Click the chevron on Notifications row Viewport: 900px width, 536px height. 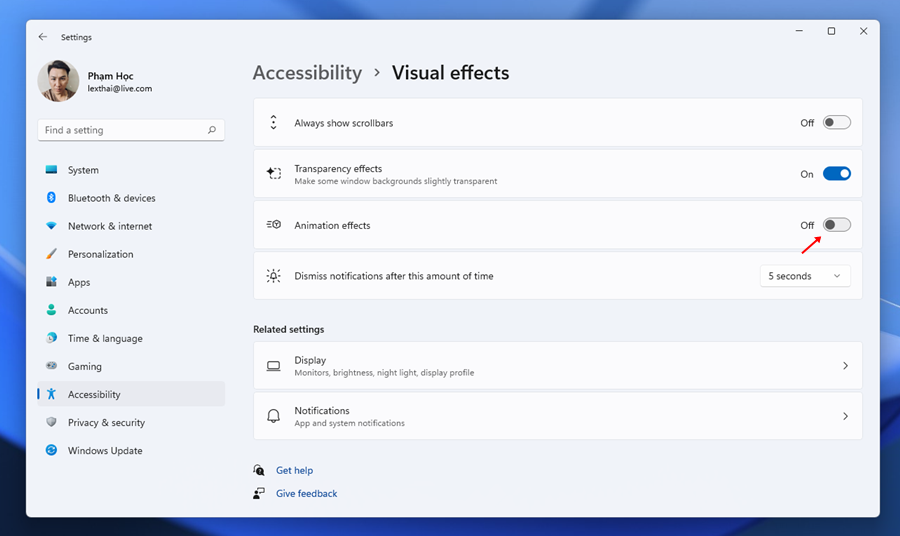click(x=845, y=416)
